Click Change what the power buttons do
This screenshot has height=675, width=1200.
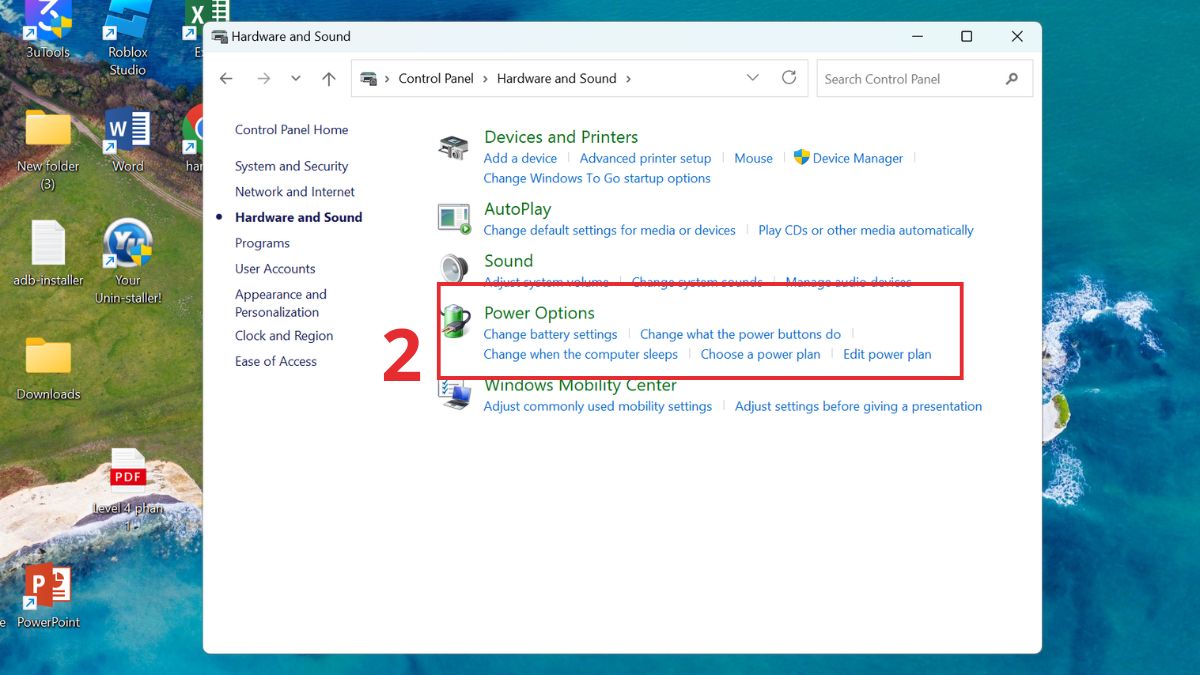click(x=740, y=334)
